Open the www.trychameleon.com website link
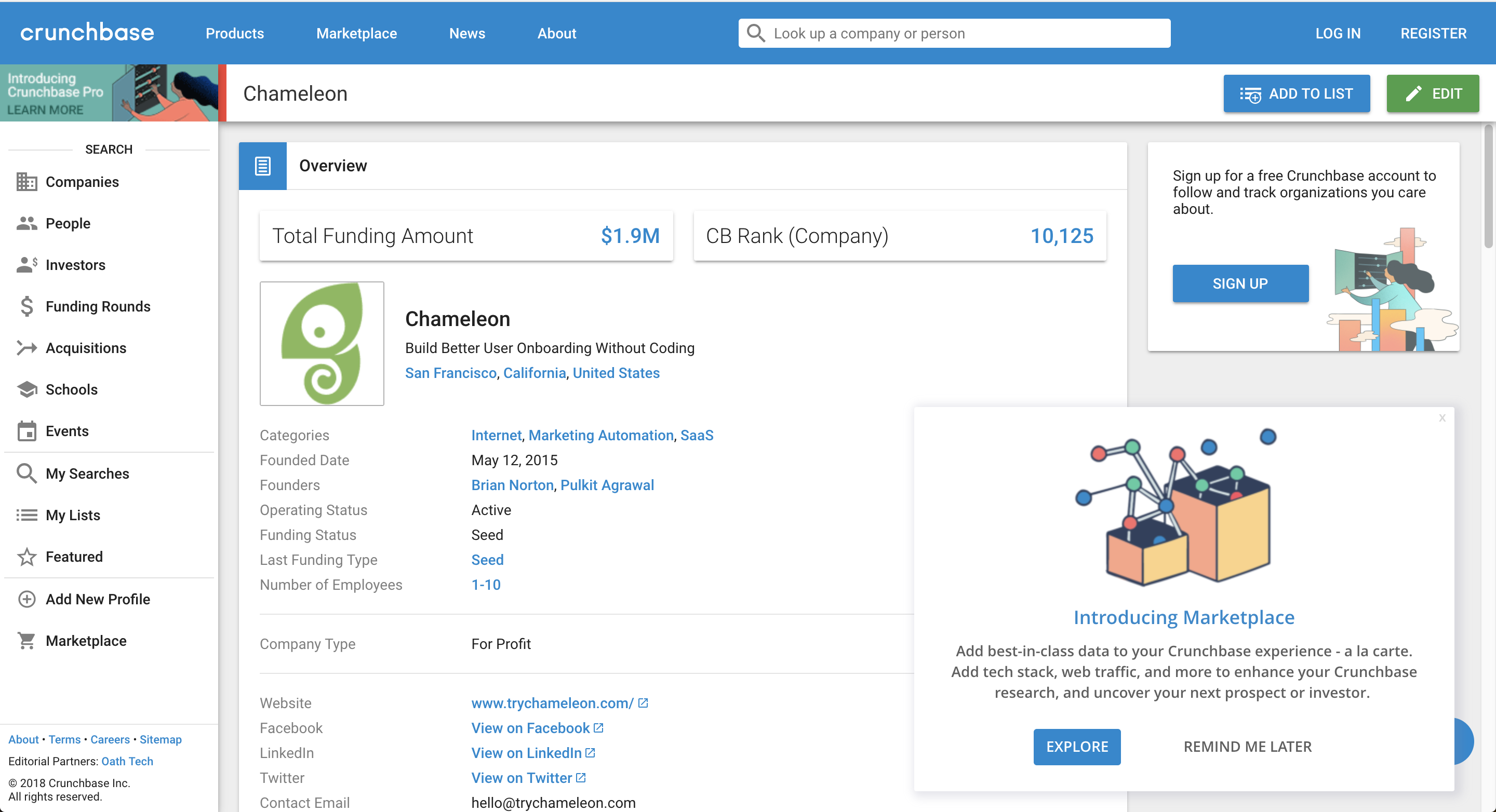1496x812 pixels. pos(552,703)
